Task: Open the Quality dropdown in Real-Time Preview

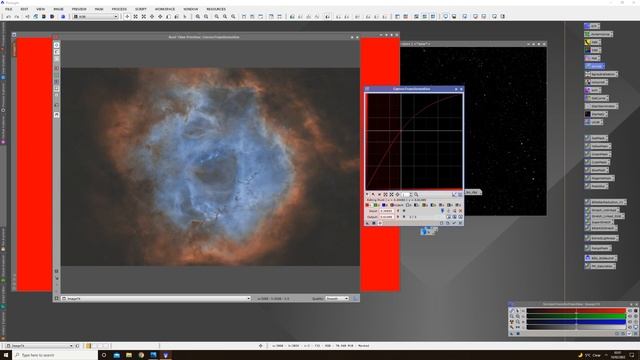Action: (337, 299)
